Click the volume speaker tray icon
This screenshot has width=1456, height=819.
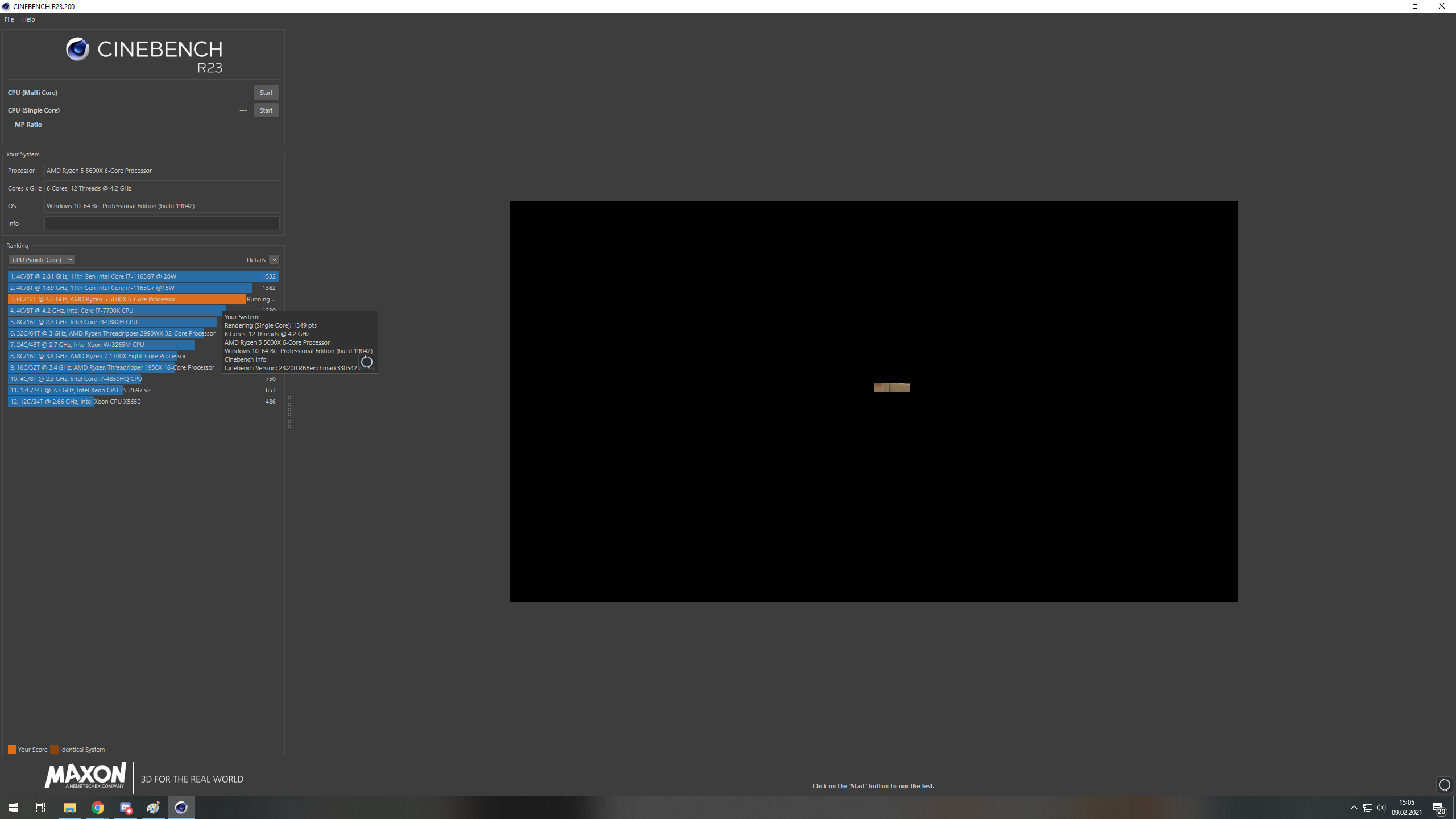(1381, 808)
